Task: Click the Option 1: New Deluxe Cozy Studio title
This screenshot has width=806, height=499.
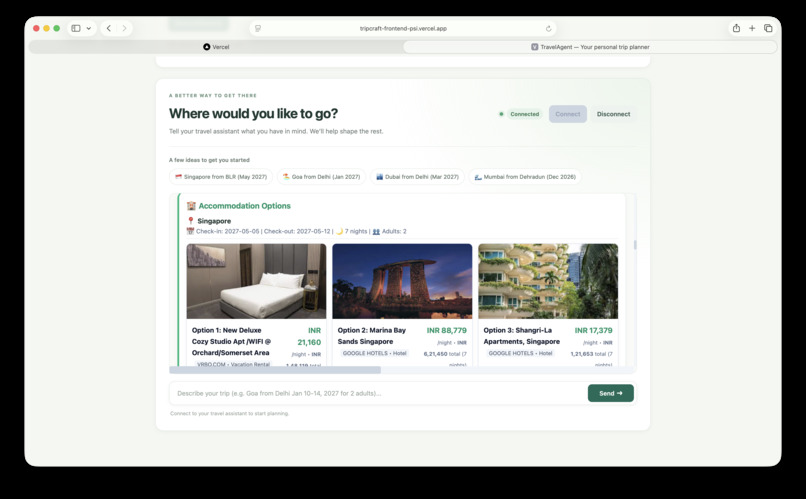Action: (x=231, y=341)
